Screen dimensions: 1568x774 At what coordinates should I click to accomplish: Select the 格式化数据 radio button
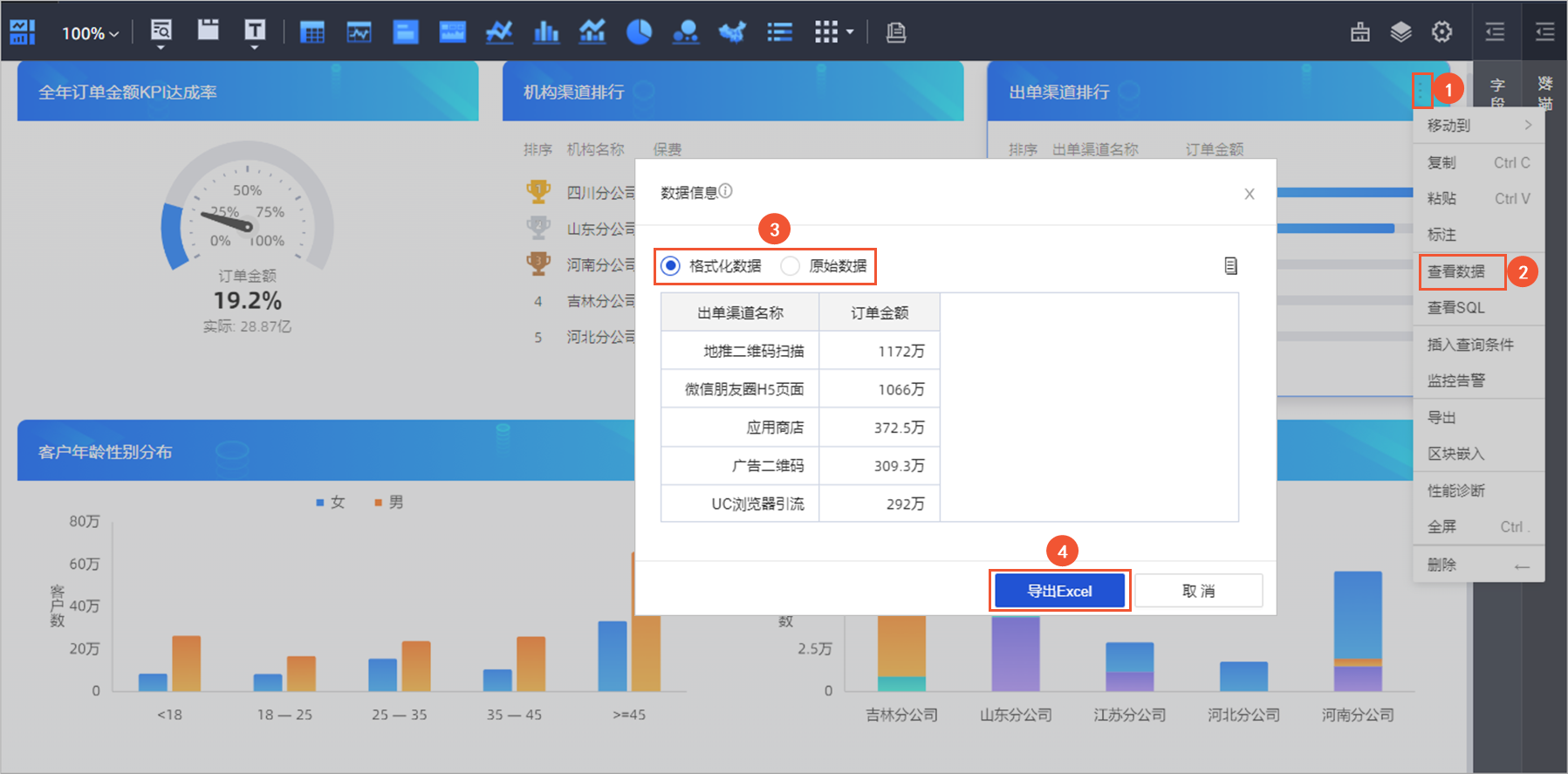coord(670,266)
